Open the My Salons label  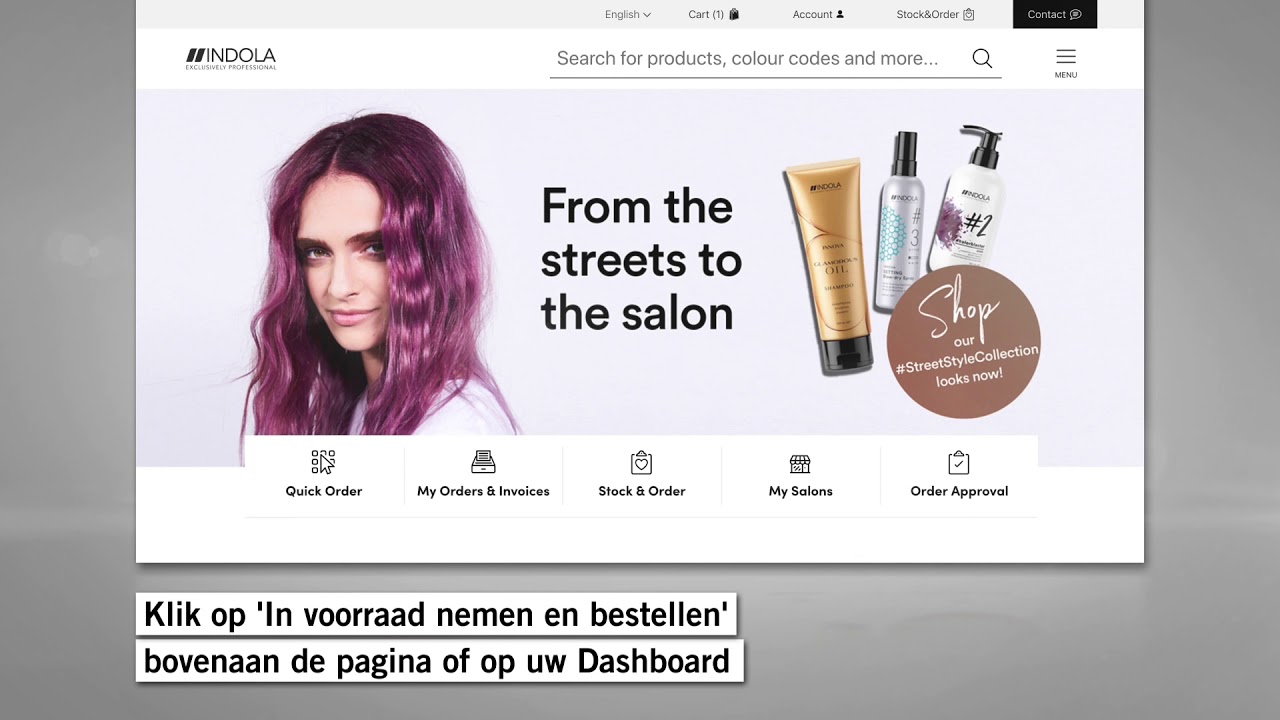pos(800,491)
